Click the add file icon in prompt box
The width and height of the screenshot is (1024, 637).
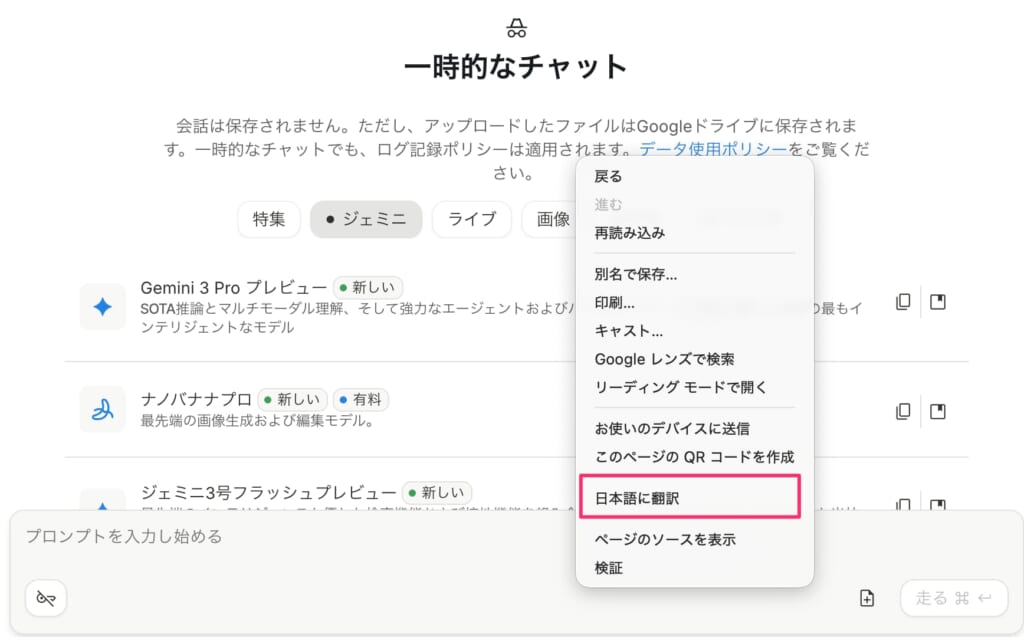(867, 598)
